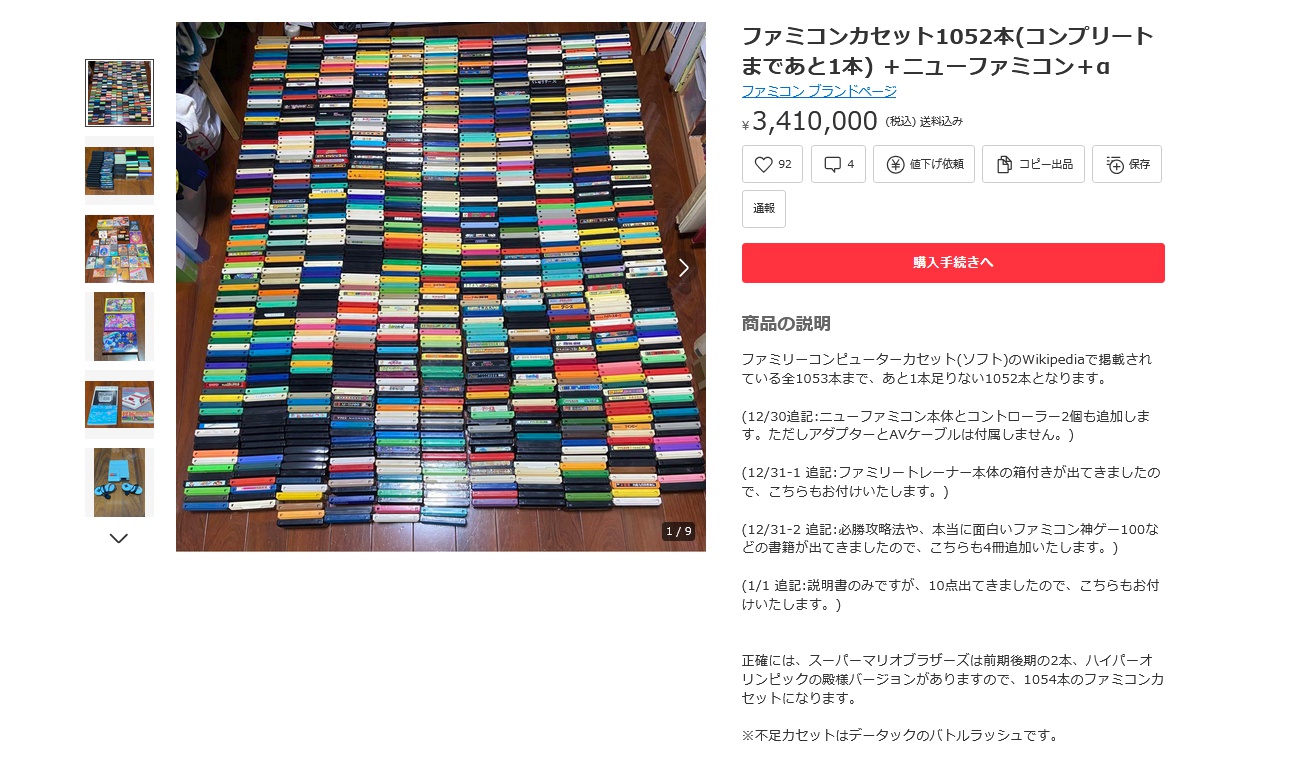The height and width of the screenshot is (761, 1301).
Task: Select third thumbnail showing boxed games
Action: pyautogui.click(x=119, y=248)
